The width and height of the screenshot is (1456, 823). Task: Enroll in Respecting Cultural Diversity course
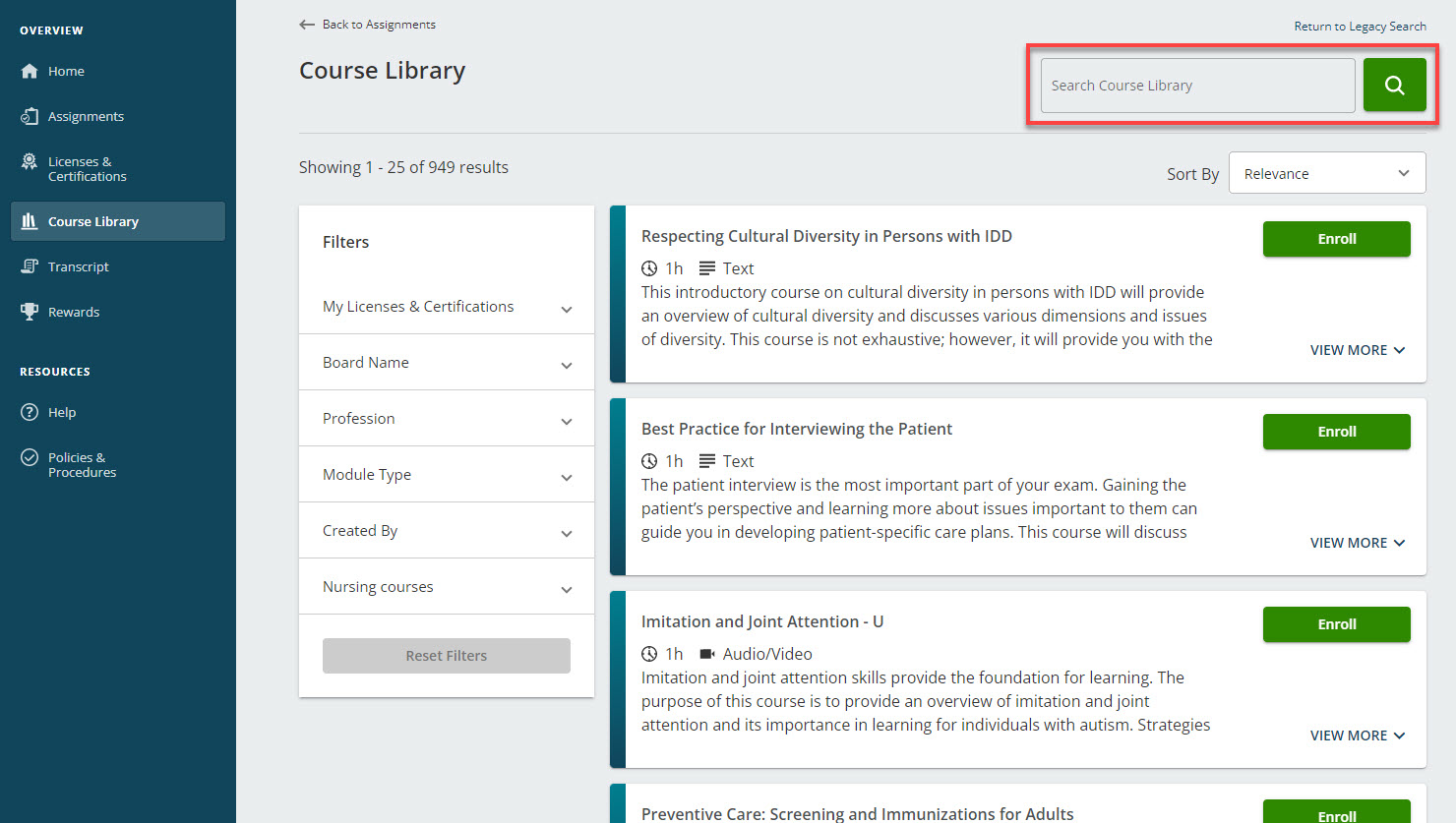pyautogui.click(x=1336, y=239)
